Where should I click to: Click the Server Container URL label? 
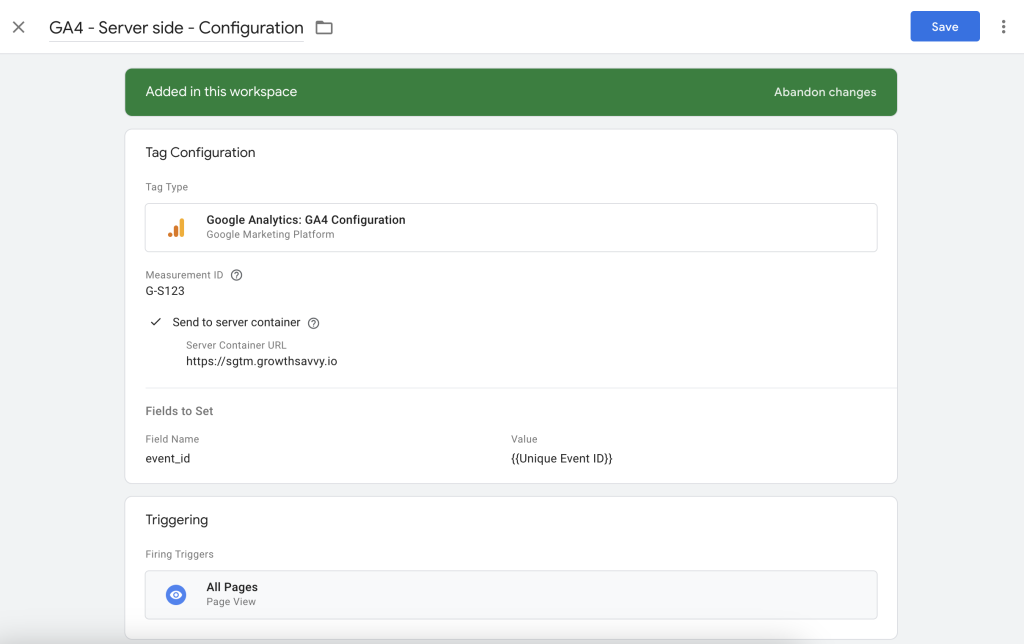tap(236, 345)
